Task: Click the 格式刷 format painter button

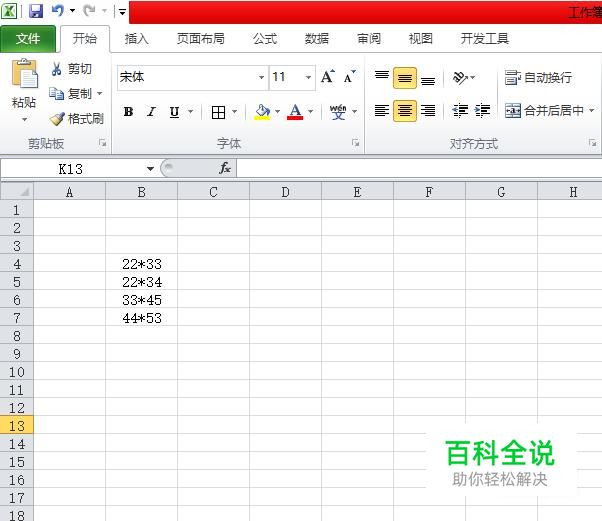Action: 76,118
